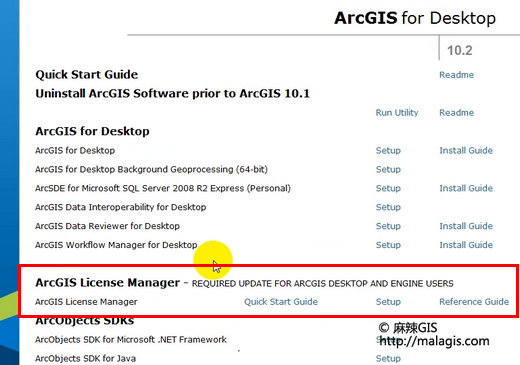
Task: Click 'ArcObjects SDK for Microsoft .NET Framework' text
Action: click(131, 340)
